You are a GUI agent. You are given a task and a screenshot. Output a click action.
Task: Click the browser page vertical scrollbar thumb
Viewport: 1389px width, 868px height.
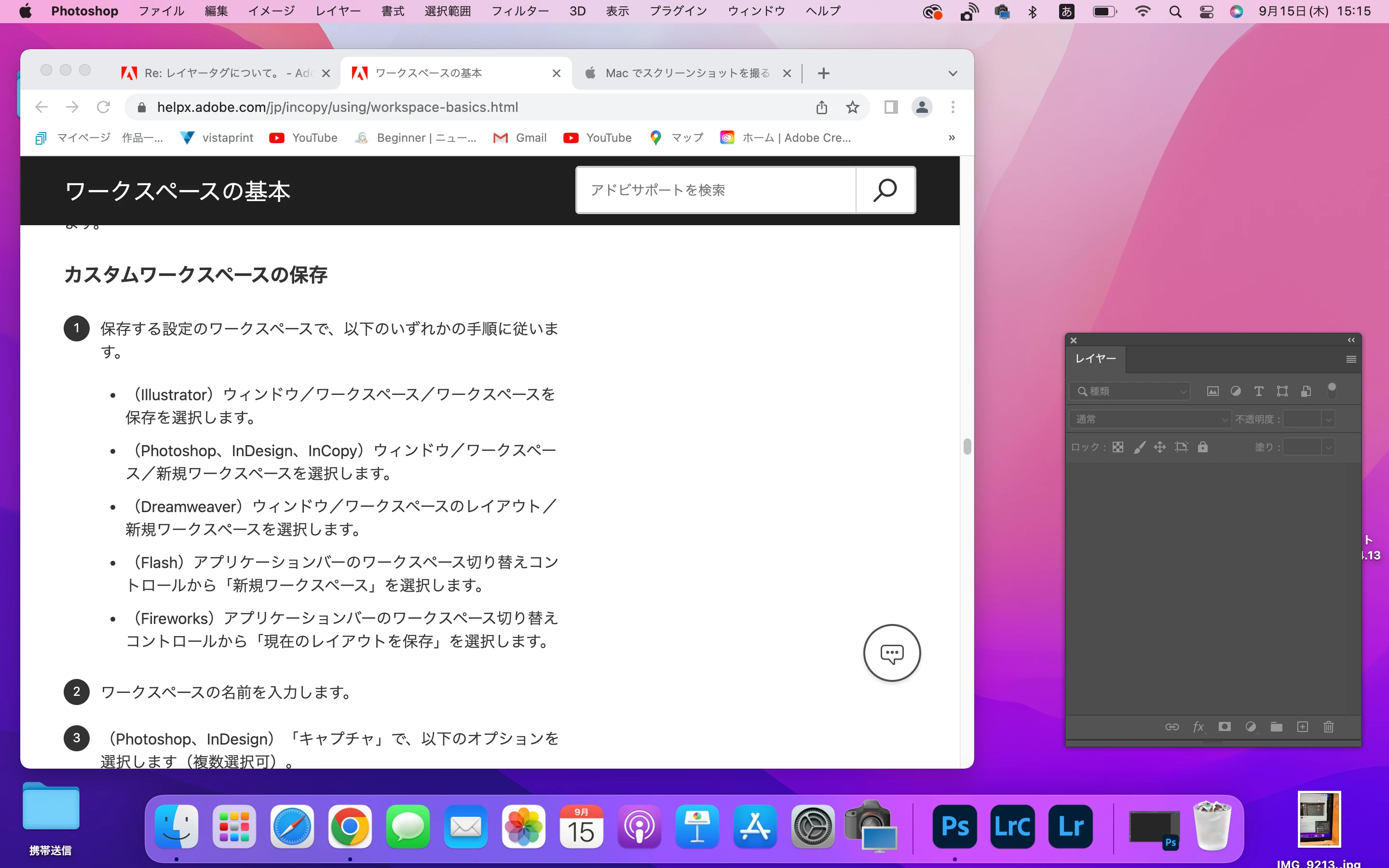(967, 446)
